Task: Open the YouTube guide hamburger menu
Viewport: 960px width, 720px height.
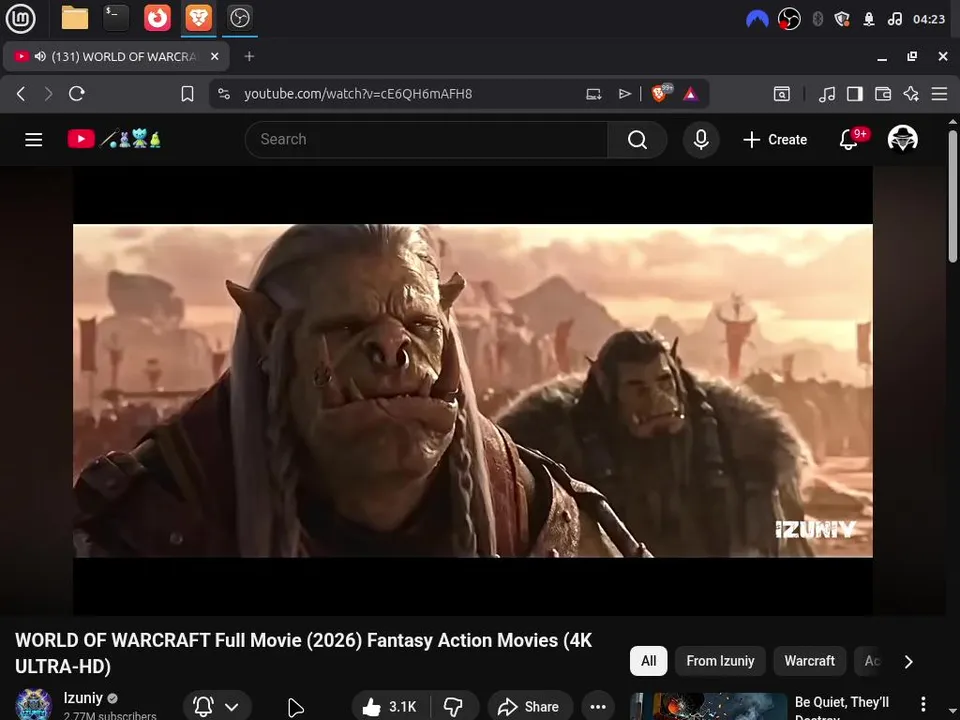Action: click(x=34, y=140)
